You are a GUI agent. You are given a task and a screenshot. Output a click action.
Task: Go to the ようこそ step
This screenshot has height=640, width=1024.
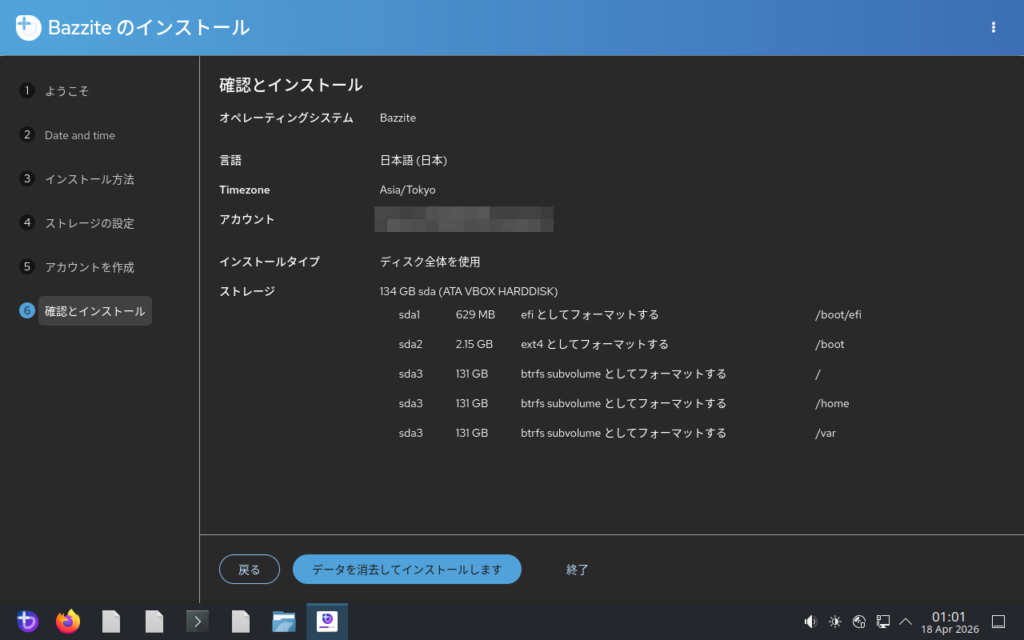point(66,91)
